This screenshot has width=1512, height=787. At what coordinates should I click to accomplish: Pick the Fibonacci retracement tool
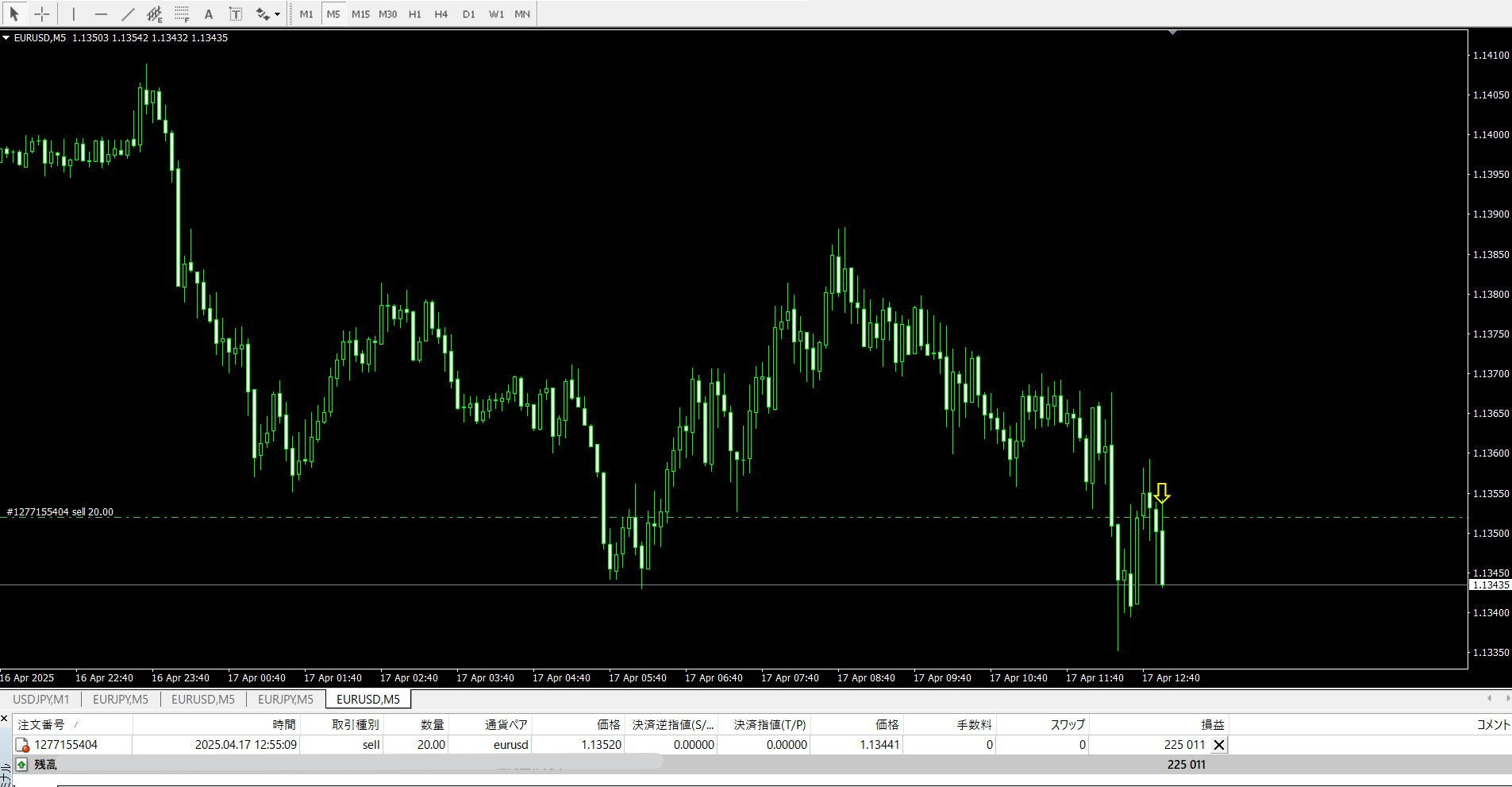coord(182,14)
